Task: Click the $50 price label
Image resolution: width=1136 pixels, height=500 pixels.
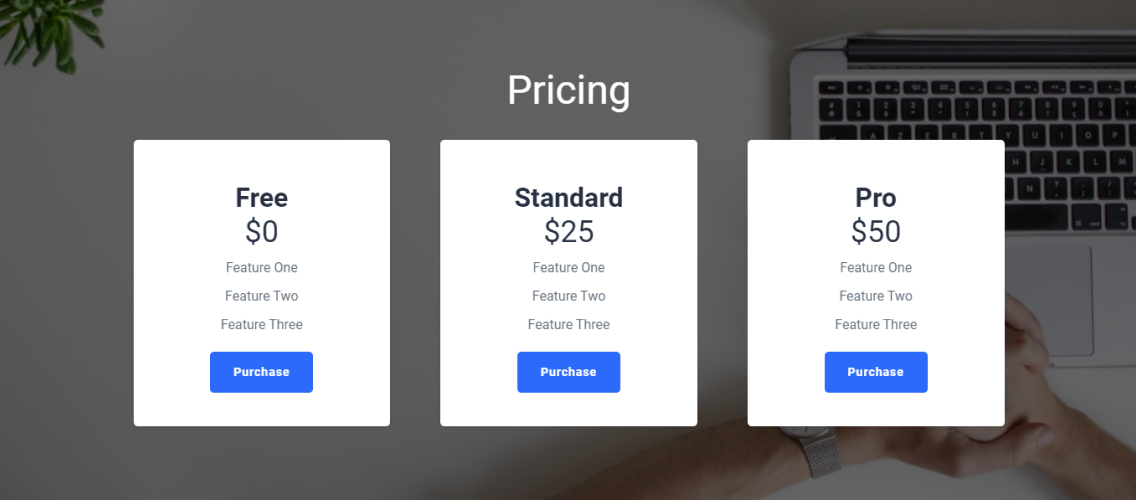Action: pyautogui.click(x=876, y=232)
